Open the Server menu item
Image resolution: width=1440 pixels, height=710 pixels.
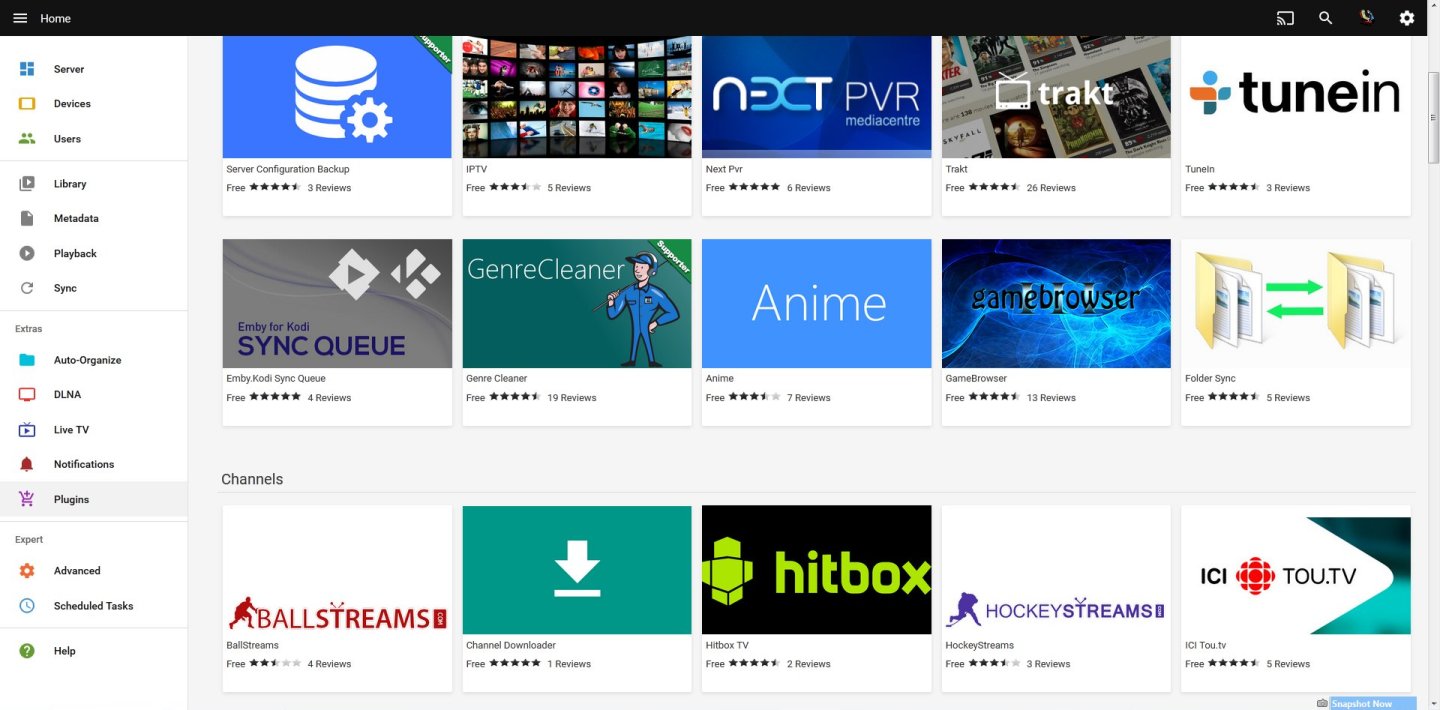[x=94, y=69]
